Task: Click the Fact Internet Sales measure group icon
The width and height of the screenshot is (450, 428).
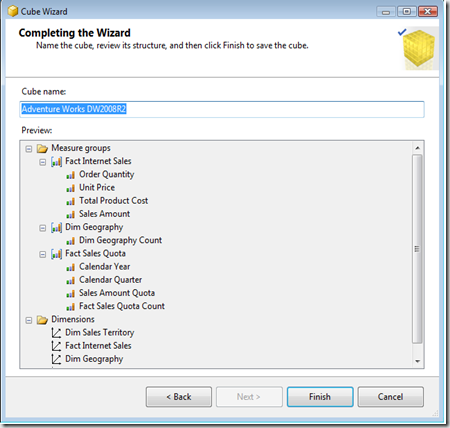Action: click(56, 162)
